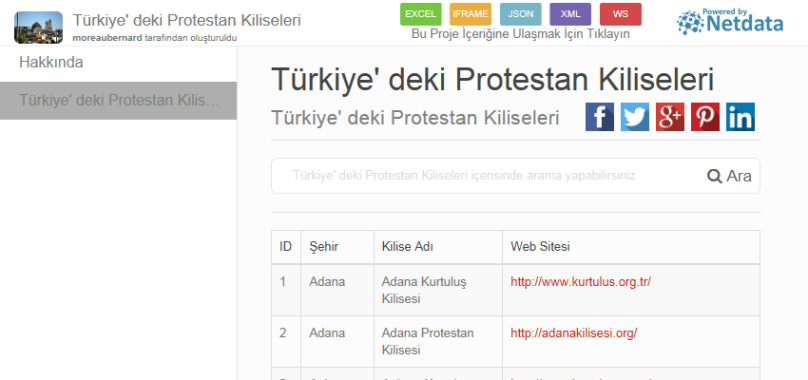
Task: Share the page on Facebook
Action: click(599, 117)
